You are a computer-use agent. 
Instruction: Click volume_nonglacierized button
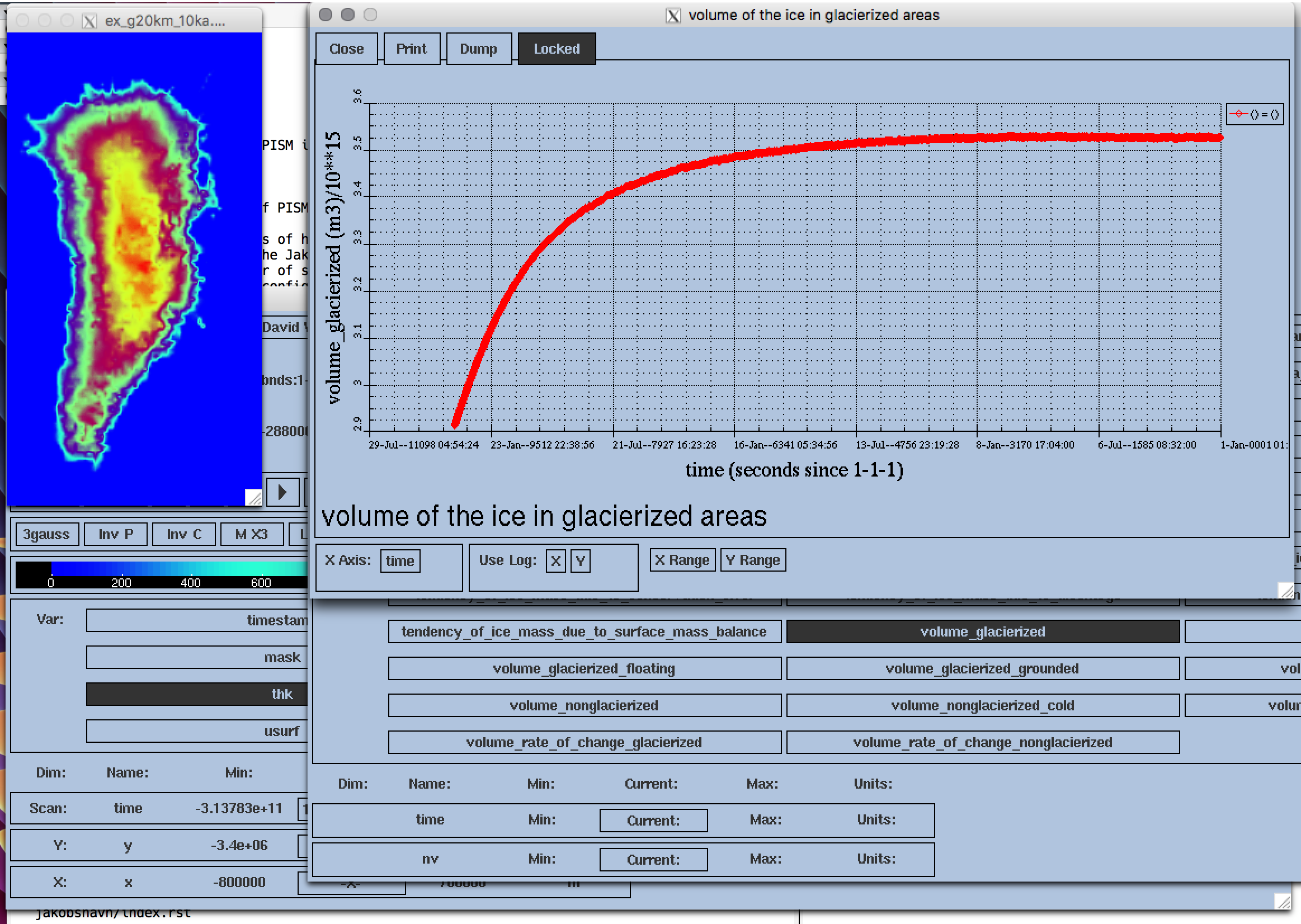click(x=582, y=705)
